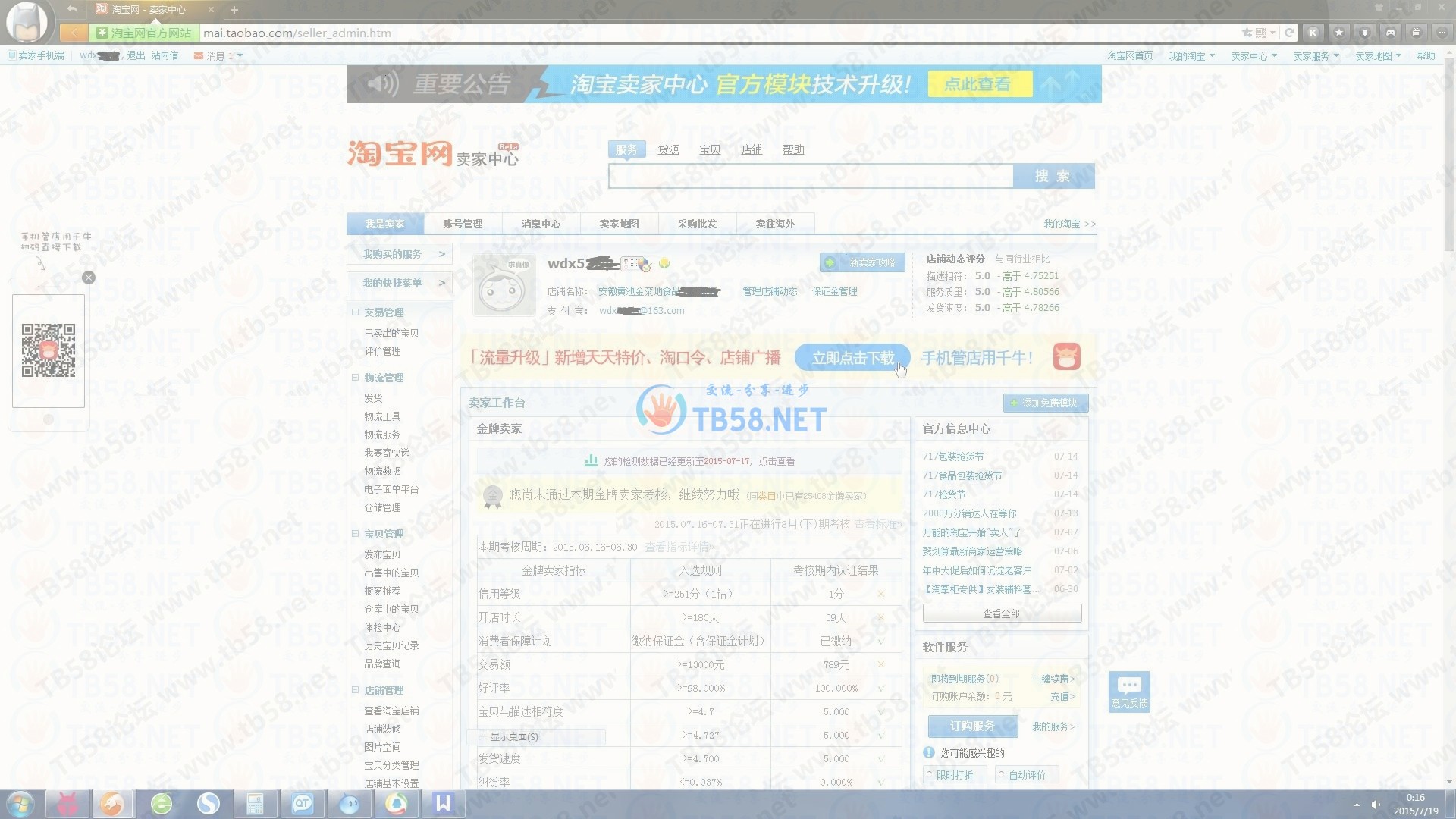Open 管理店铺动态 link
Viewport: 1456px width, 819px height.
click(x=769, y=291)
